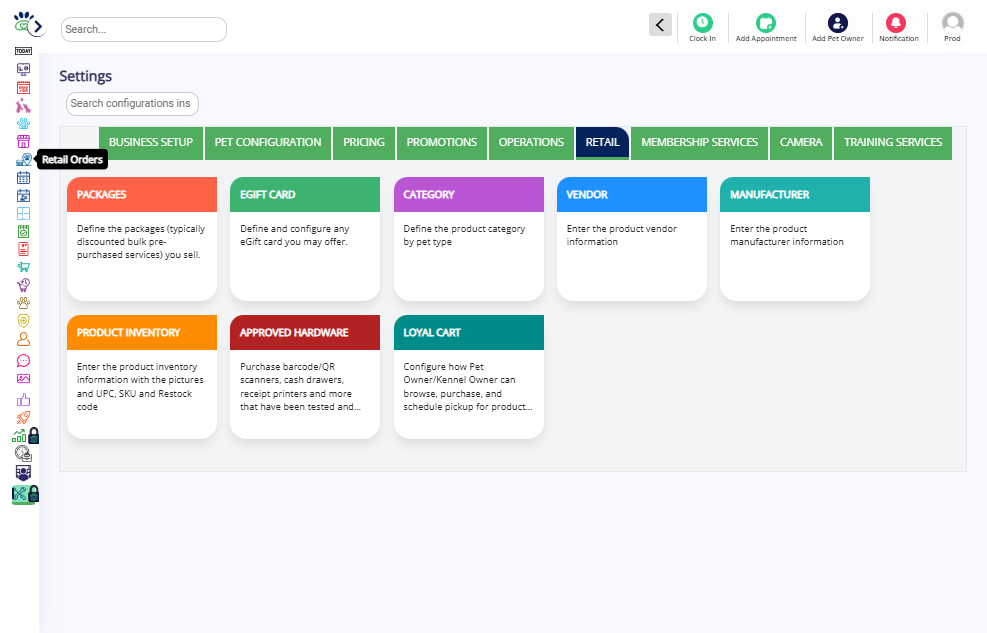Image resolution: width=987 pixels, height=633 pixels.
Task: Switch to the Pet Configuration tab
Action: click(x=268, y=143)
